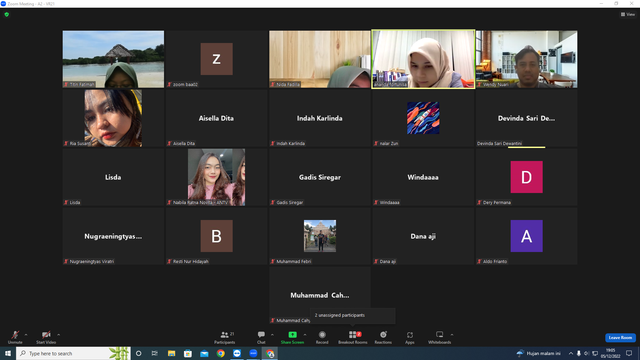The image size is (640, 360).
Task: Open the taskbar clock and date
Action: [x=610, y=353]
